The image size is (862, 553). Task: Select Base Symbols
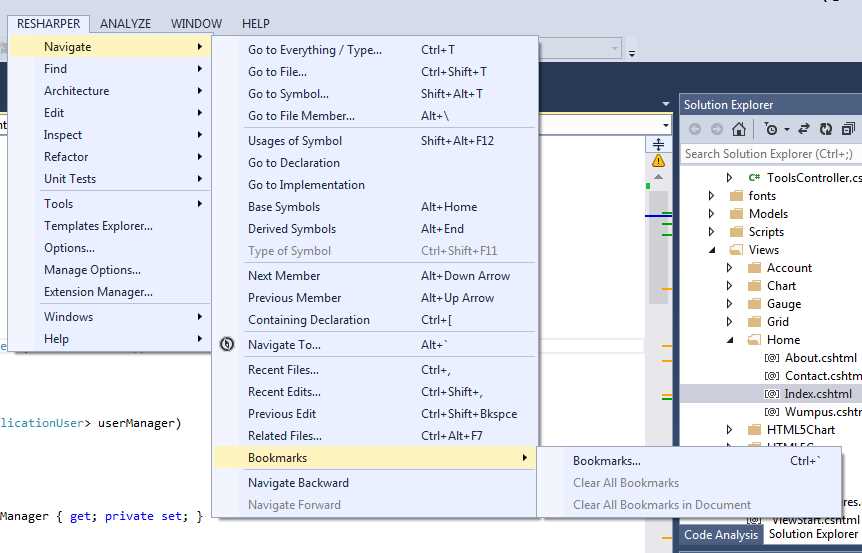(375, 207)
